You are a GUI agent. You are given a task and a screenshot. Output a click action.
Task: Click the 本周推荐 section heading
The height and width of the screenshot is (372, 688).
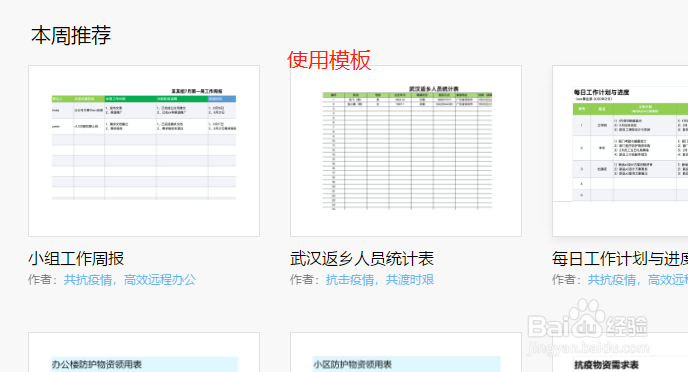click(71, 36)
